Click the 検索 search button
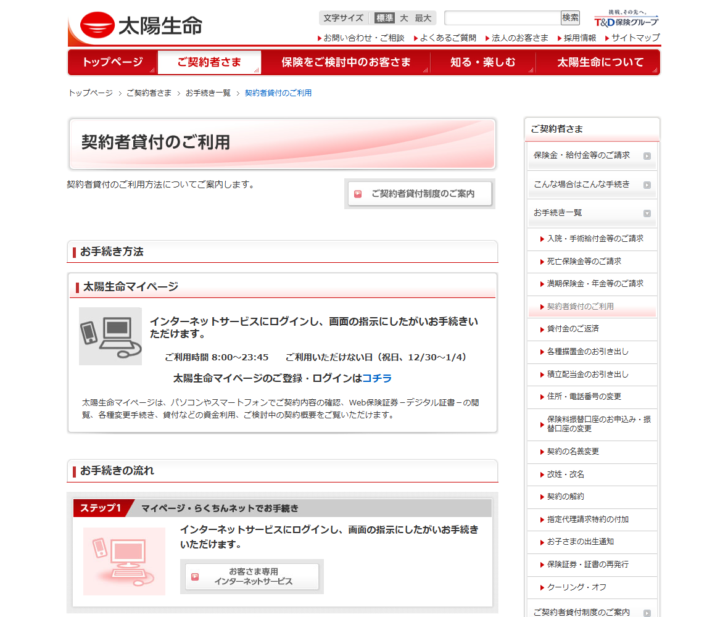 pos(570,18)
